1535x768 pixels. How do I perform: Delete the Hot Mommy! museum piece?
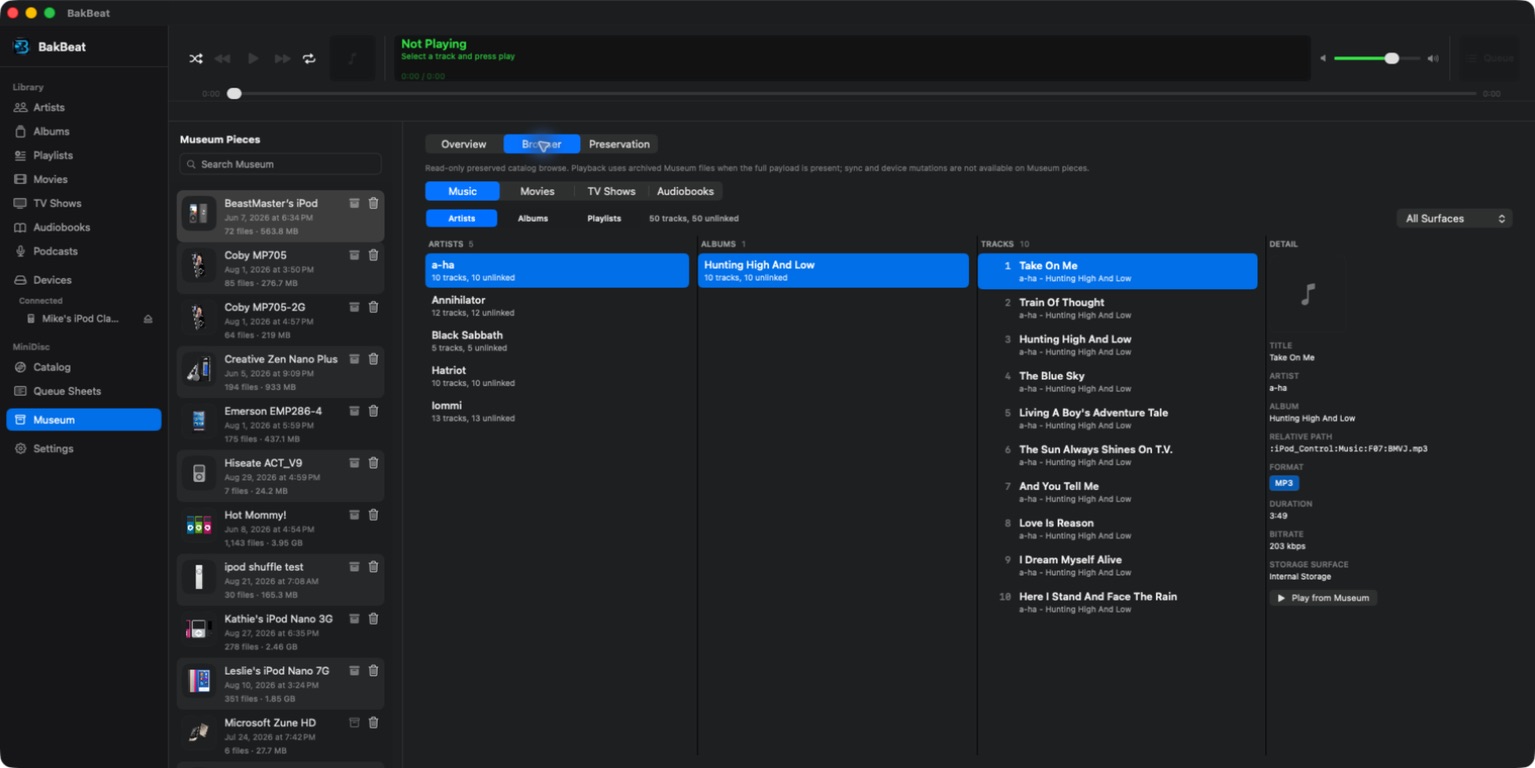point(373,515)
